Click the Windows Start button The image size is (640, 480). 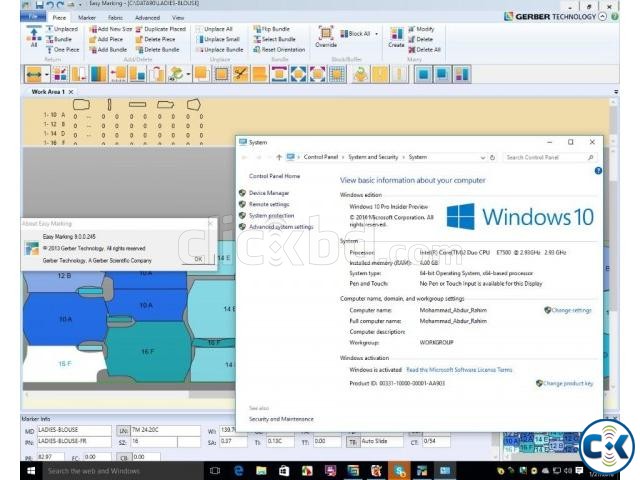(31, 471)
